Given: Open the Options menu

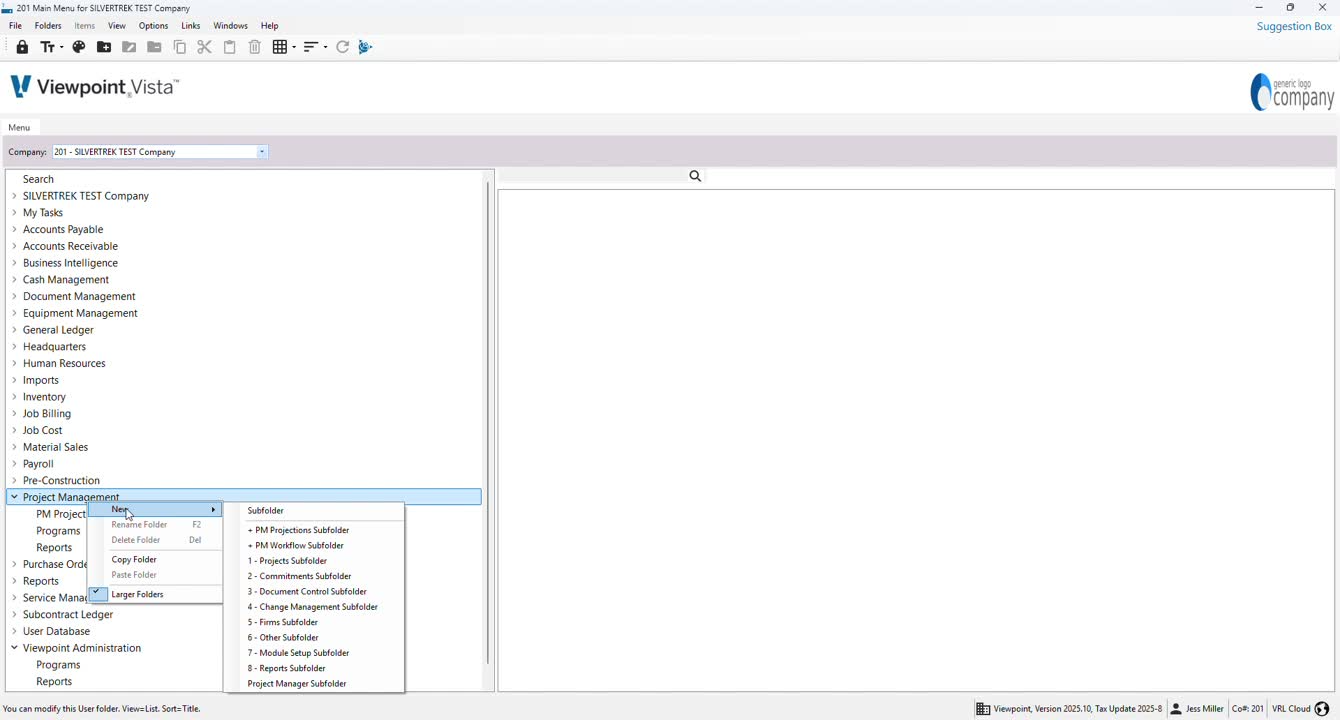Looking at the screenshot, I should [153, 26].
